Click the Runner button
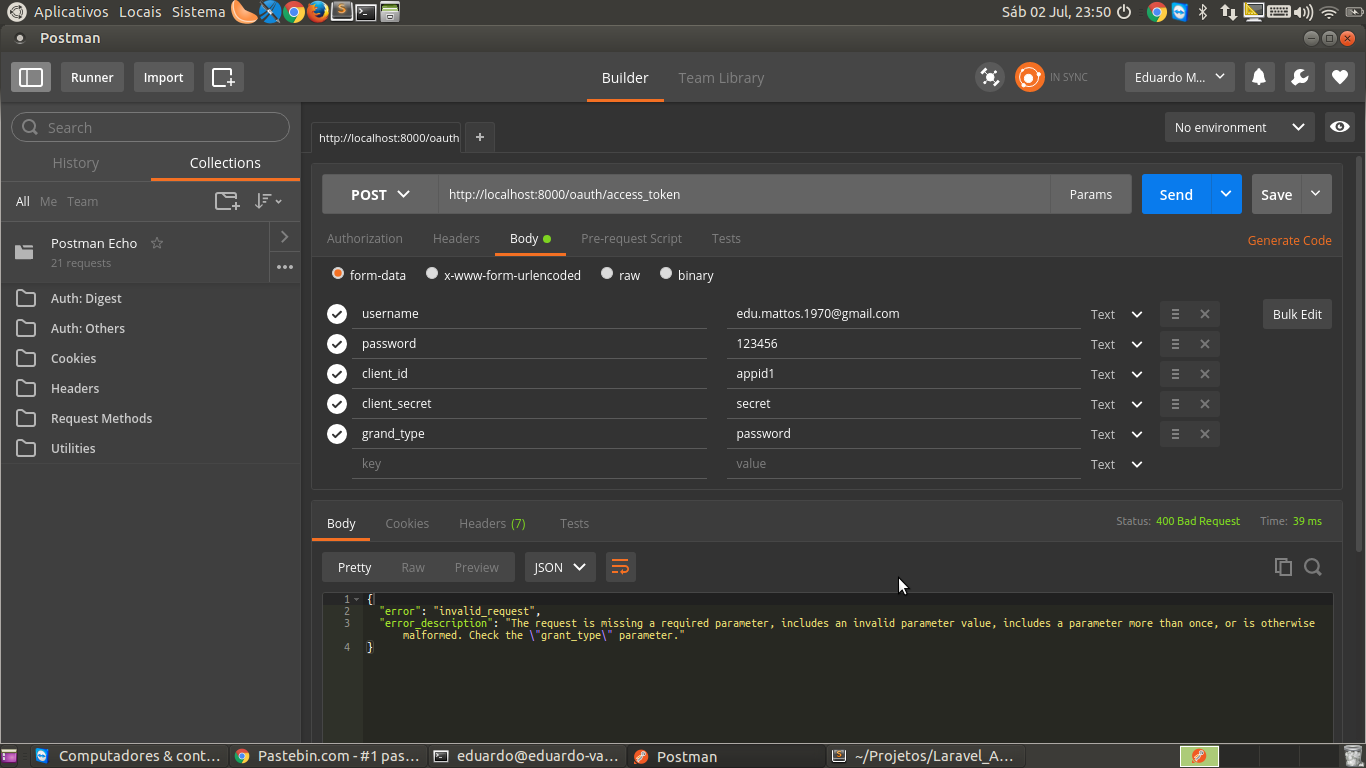The image size is (1366, 768). point(92,77)
